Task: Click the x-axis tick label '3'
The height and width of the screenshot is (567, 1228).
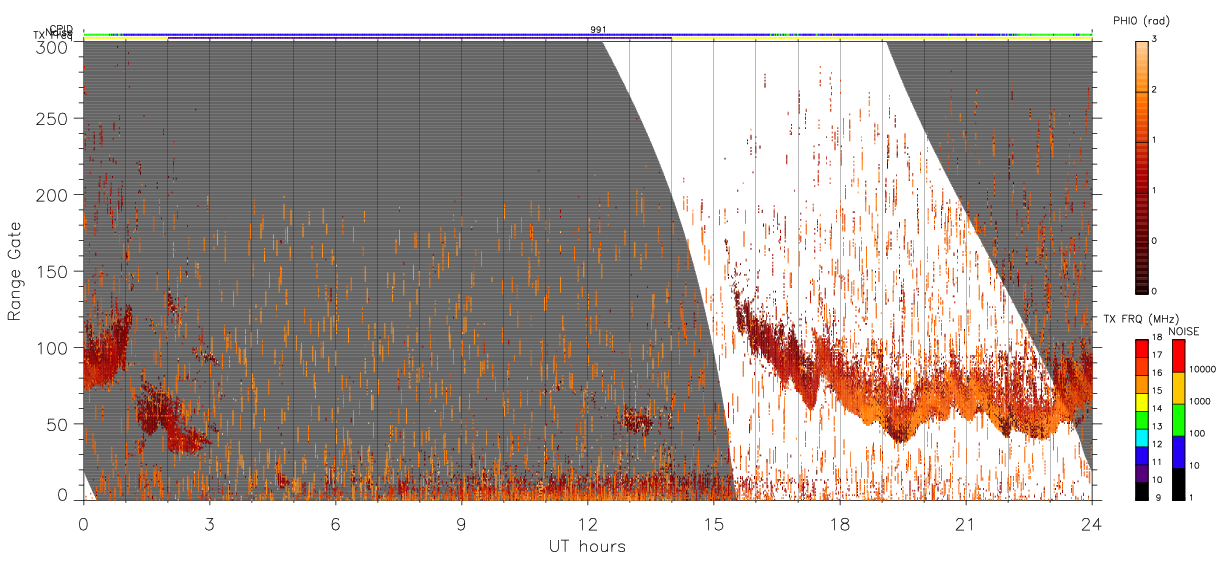Action: [209, 523]
